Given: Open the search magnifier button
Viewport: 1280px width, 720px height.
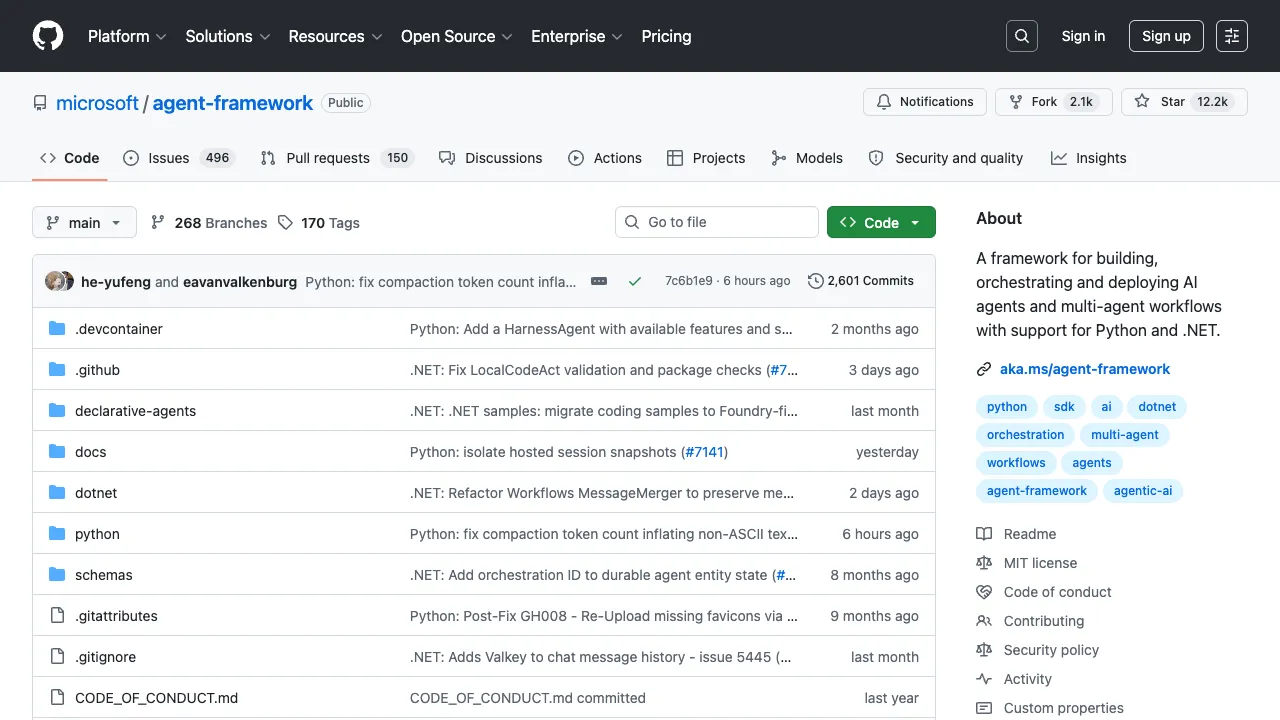Looking at the screenshot, I should pos(1022,36).
